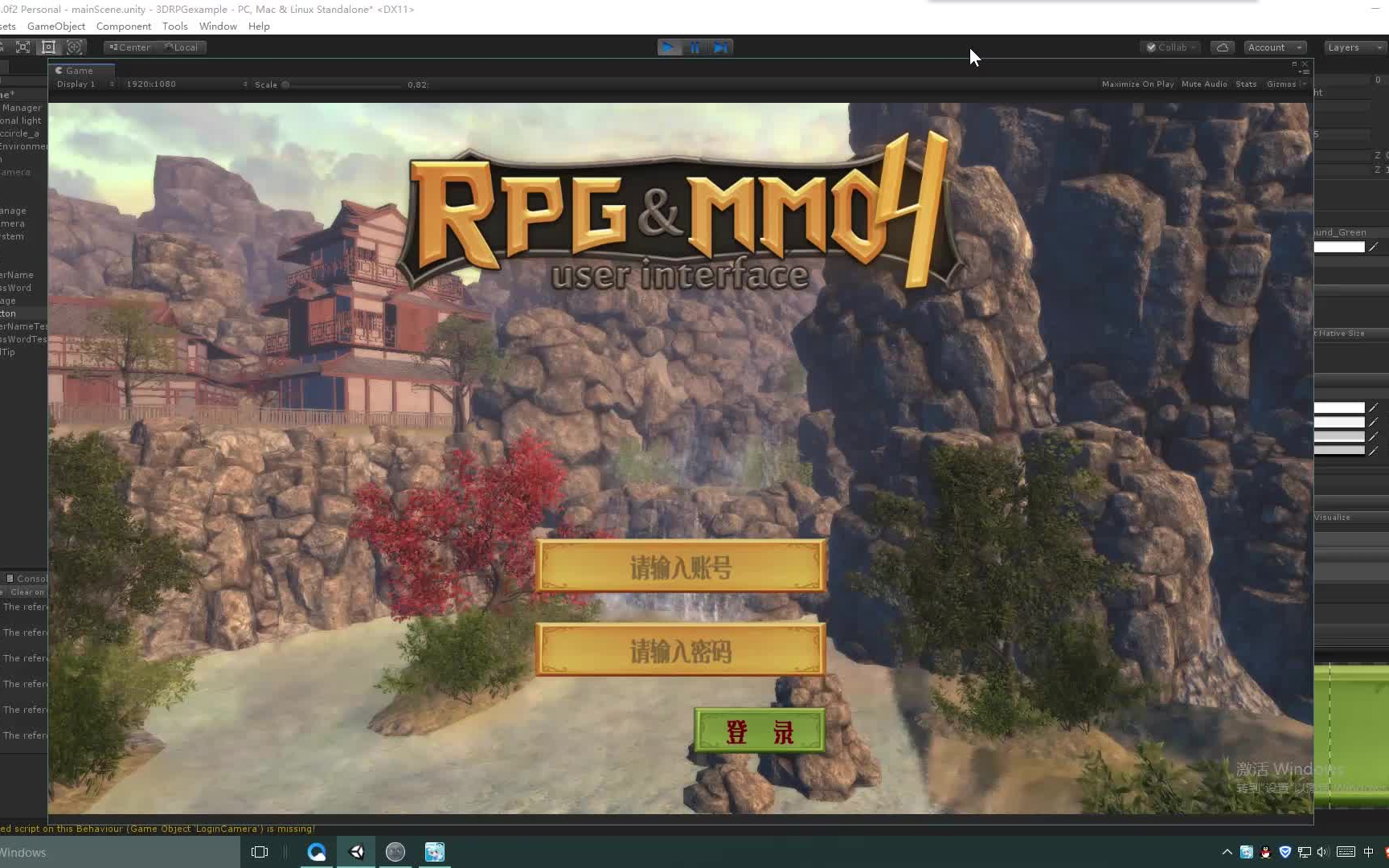Open the GameObject menu

[x=56, y=26]
